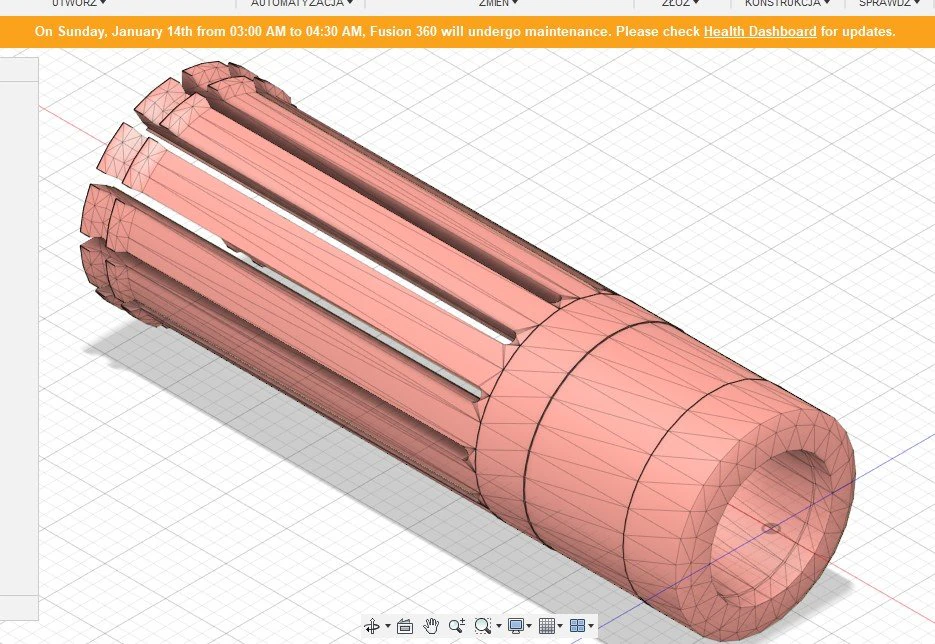Open Display Settings monitor icon
Screen dimensions: 935x644
(516, 626)
